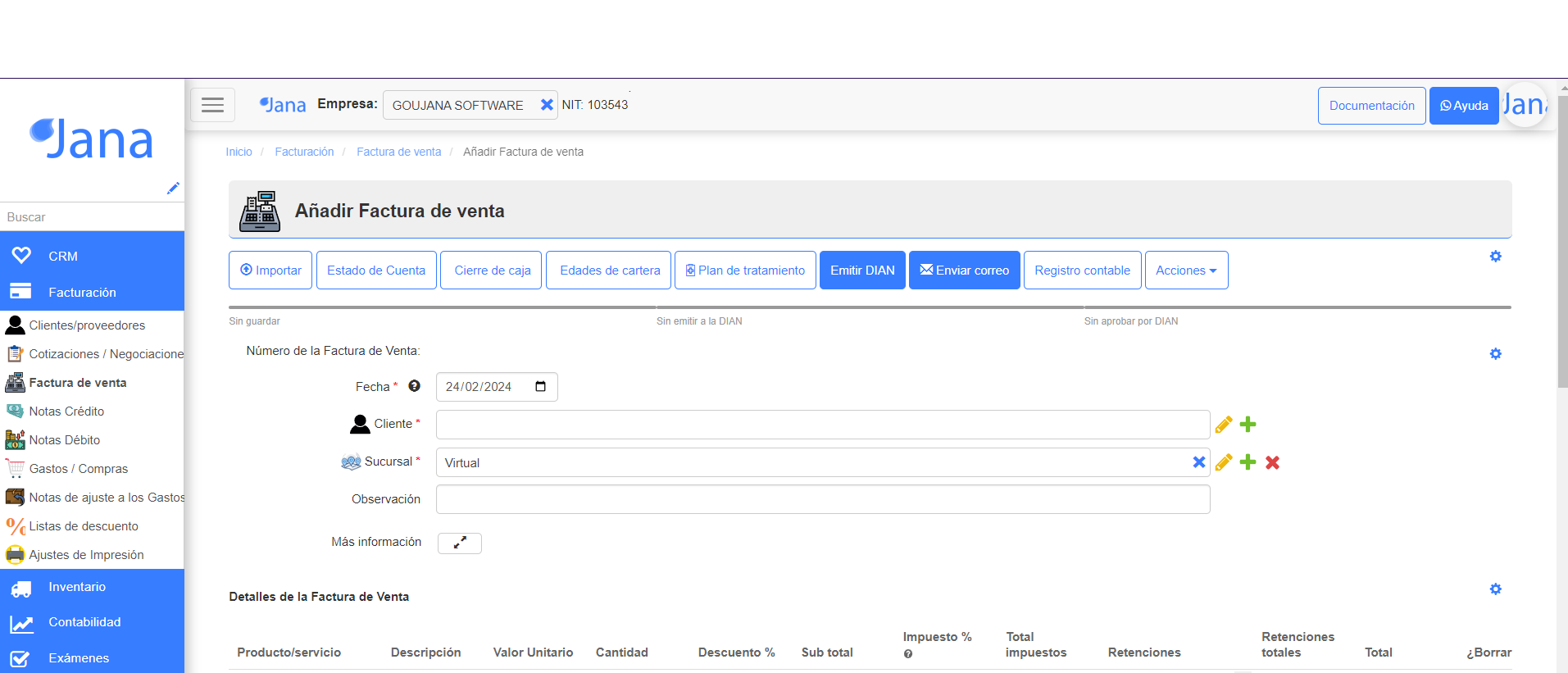Click the pencil edit icon beside Cliente
1568x673 pixels.
coord(1224,425)
